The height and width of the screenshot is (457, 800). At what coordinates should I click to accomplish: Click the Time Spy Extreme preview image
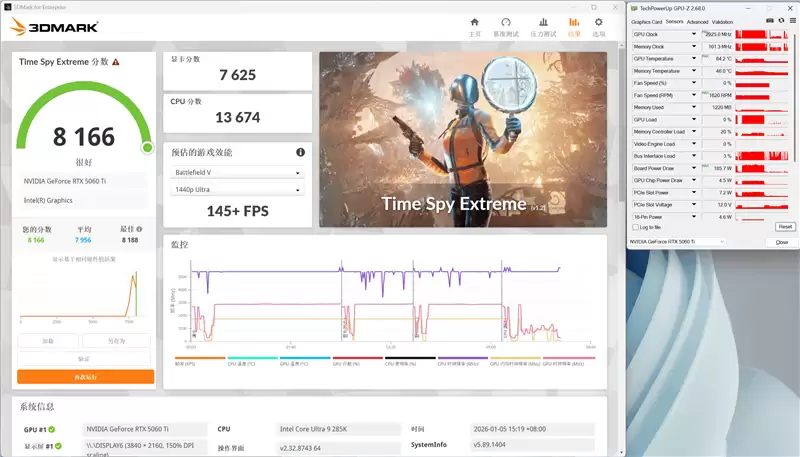click(463, 139)
